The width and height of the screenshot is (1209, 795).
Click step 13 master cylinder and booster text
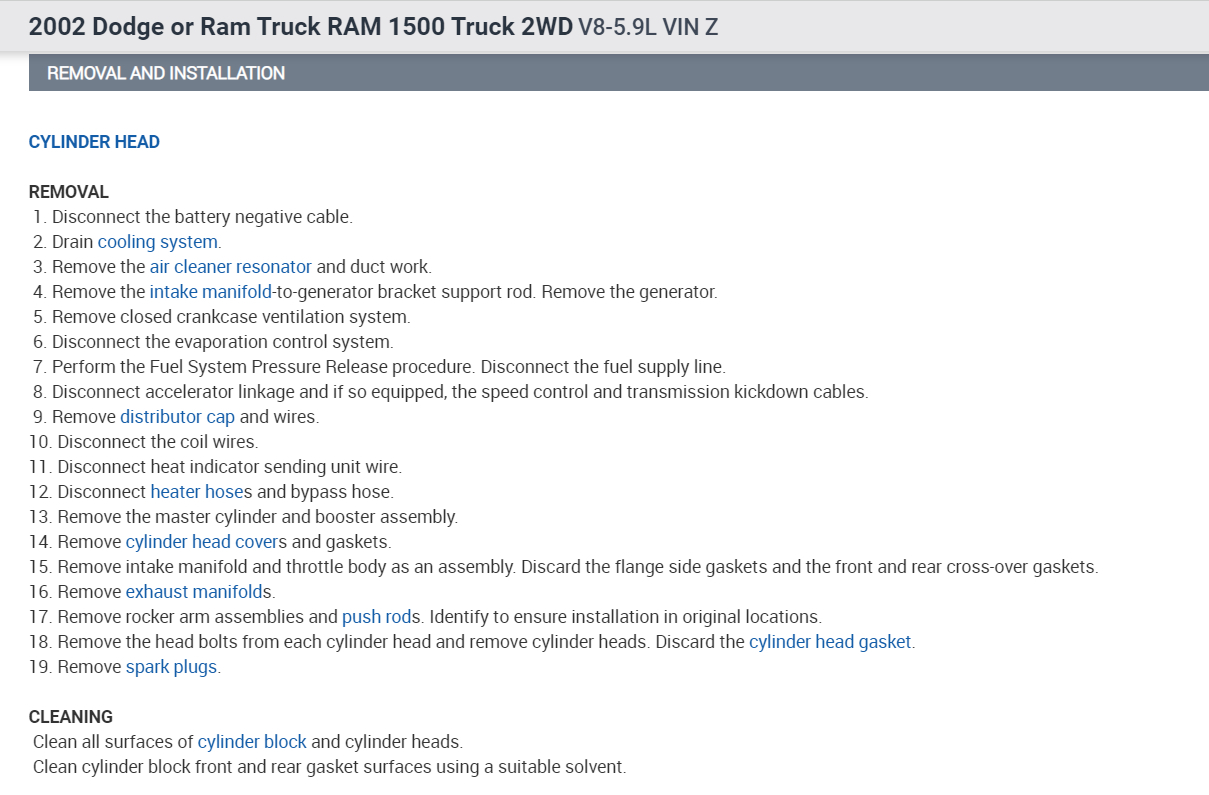point(257,517)
